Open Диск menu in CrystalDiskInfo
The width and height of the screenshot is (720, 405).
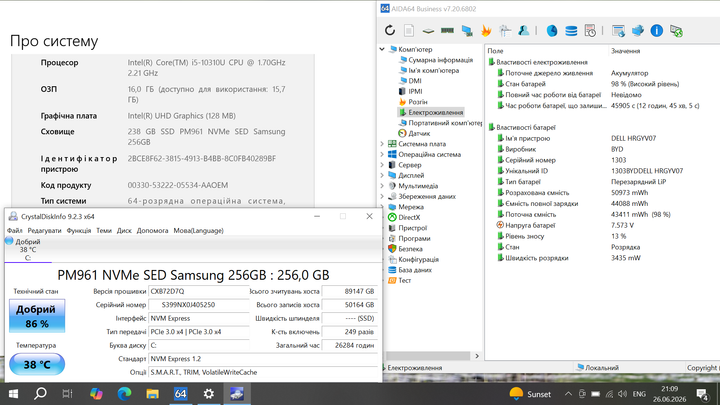click(x=124, y=231)
